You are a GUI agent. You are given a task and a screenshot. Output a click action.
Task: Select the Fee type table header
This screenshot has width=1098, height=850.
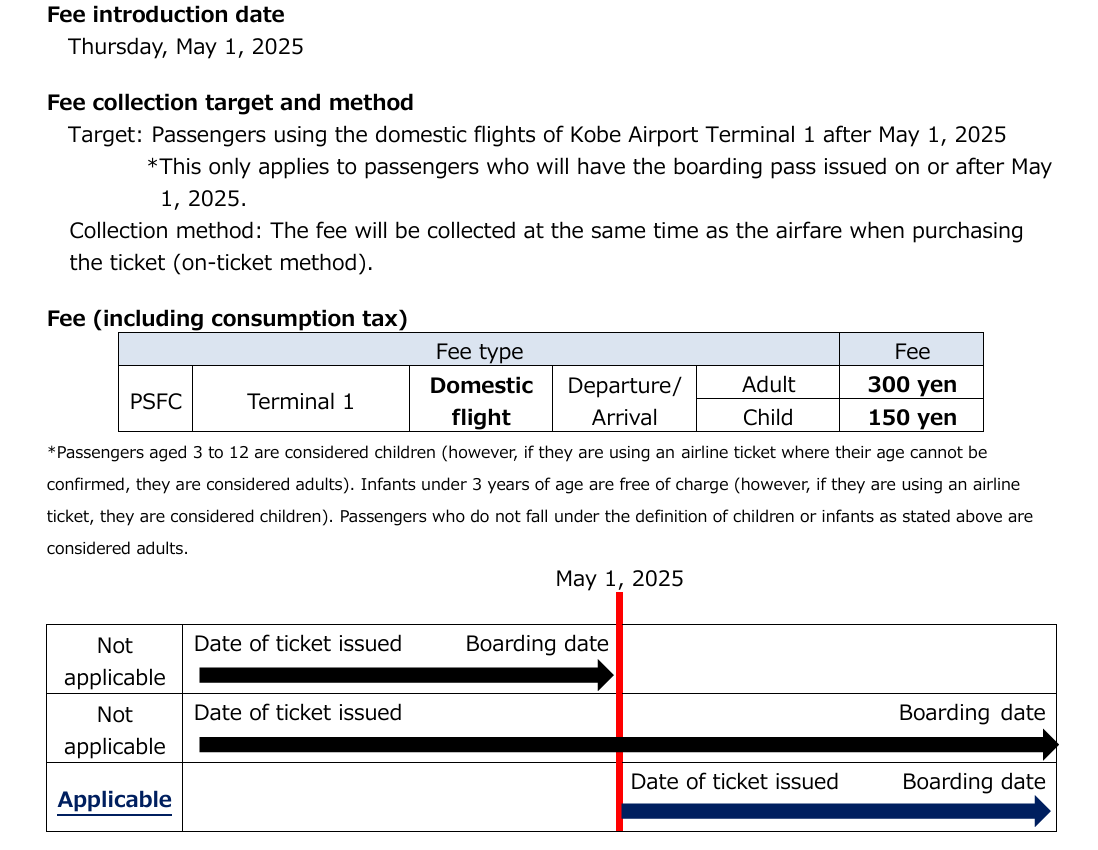[479, 350]
